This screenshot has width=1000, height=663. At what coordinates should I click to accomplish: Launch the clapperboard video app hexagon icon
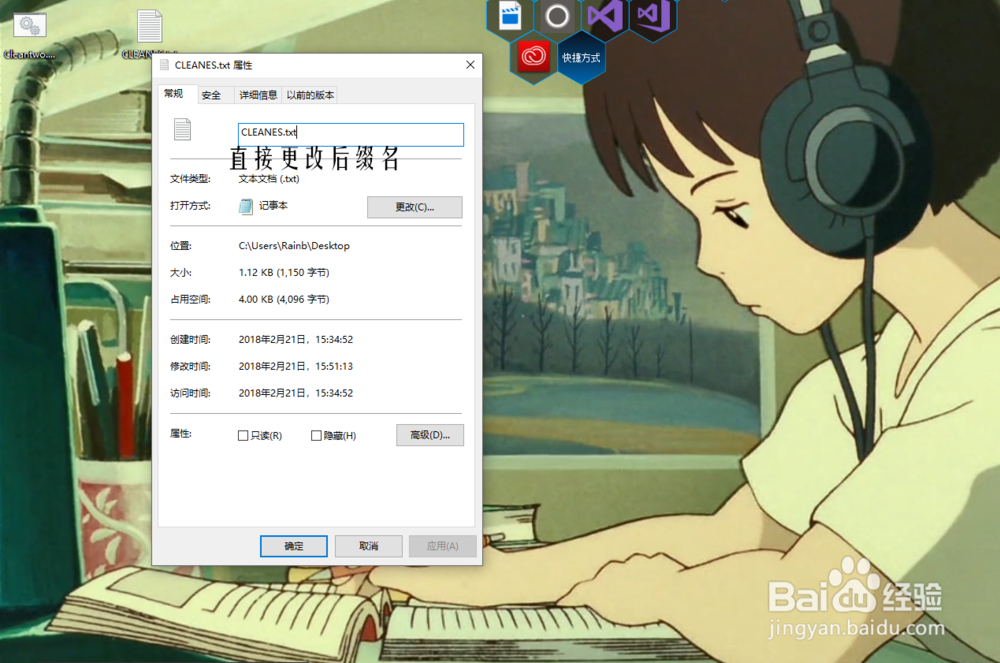point(510,17)
